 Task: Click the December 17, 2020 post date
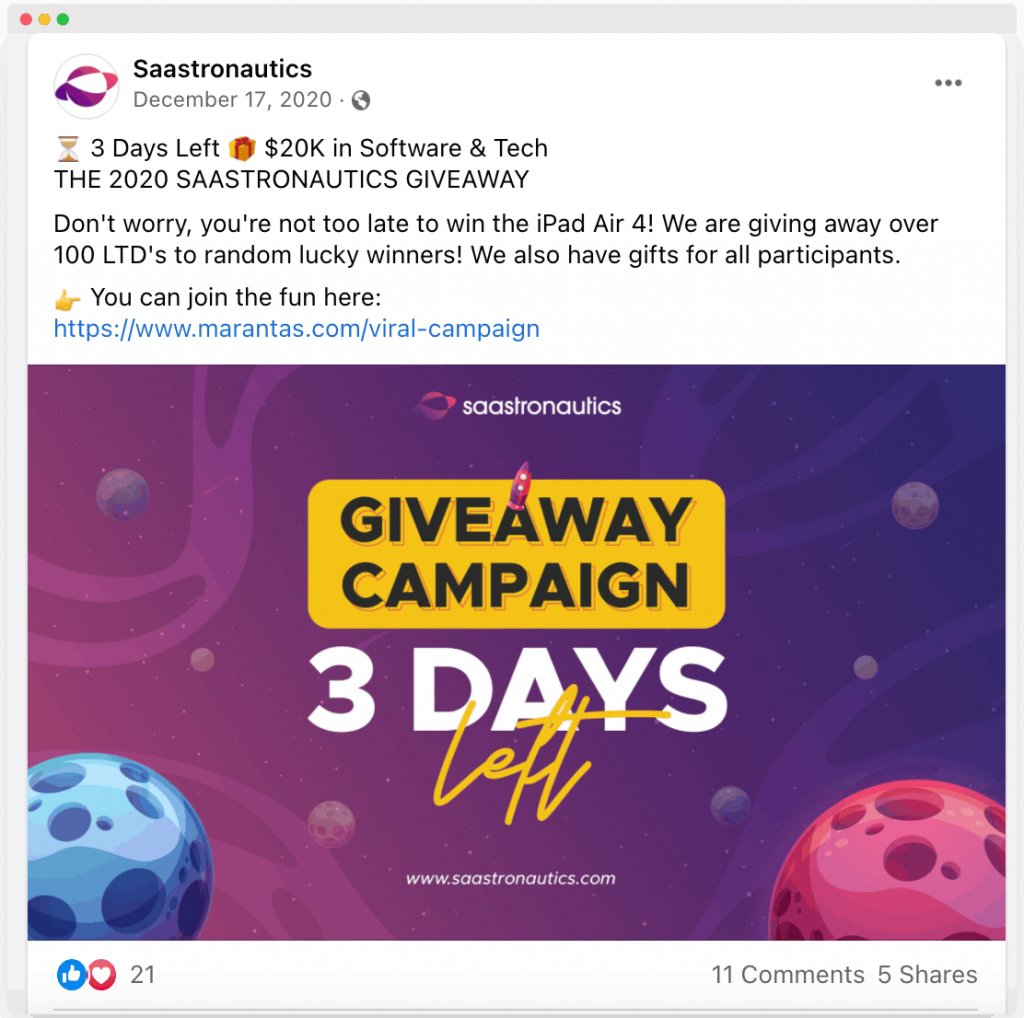(232, 99)
